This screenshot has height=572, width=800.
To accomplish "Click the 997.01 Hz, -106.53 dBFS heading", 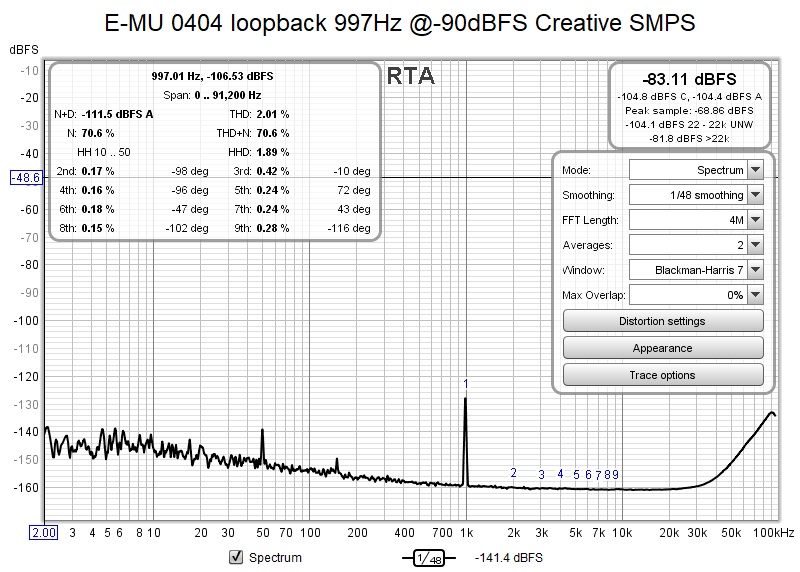I will click(x=212, y=76).
